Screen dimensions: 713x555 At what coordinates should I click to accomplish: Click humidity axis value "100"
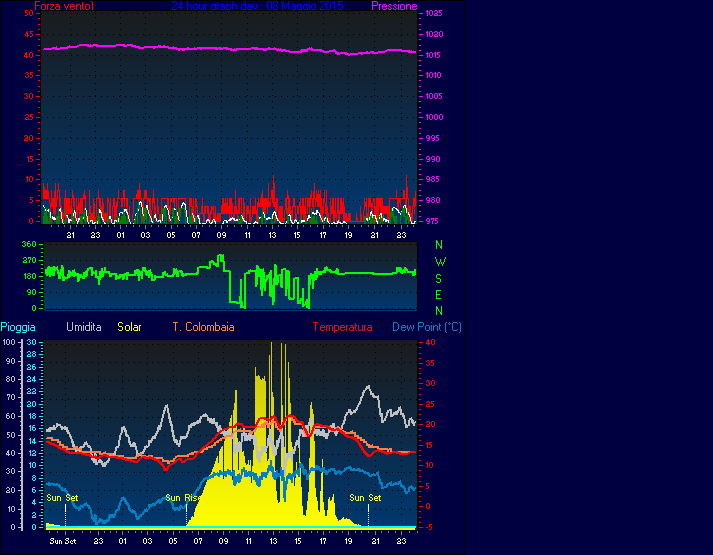[9, 342]
